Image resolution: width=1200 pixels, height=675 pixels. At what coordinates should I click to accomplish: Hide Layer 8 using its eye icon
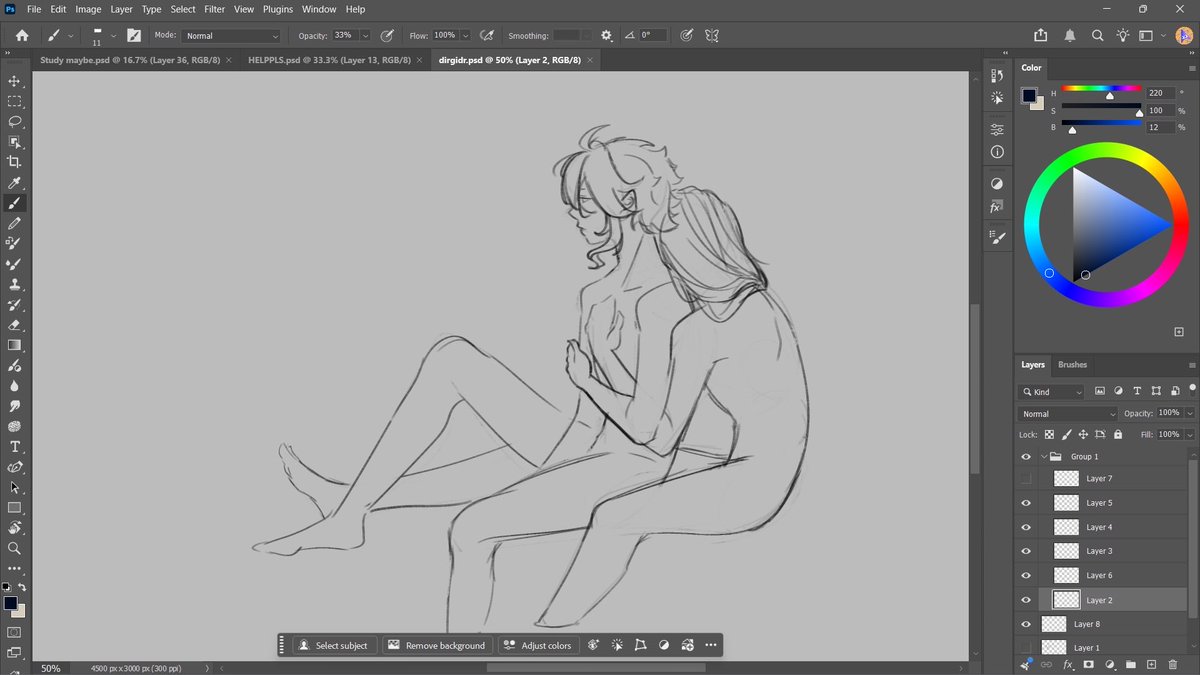(x=1026, y=624)
